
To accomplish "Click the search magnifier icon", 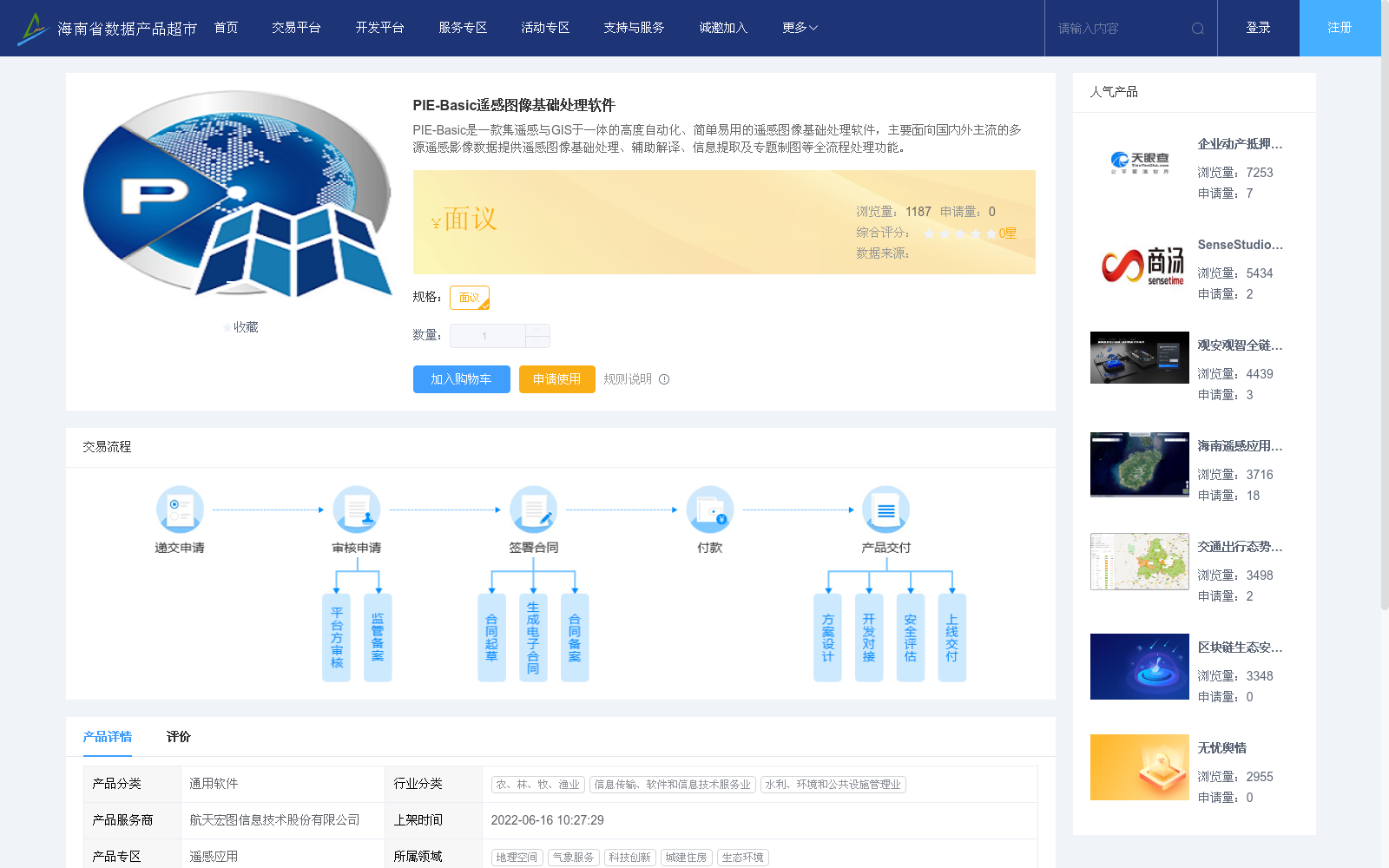I will coord(1198,29).
